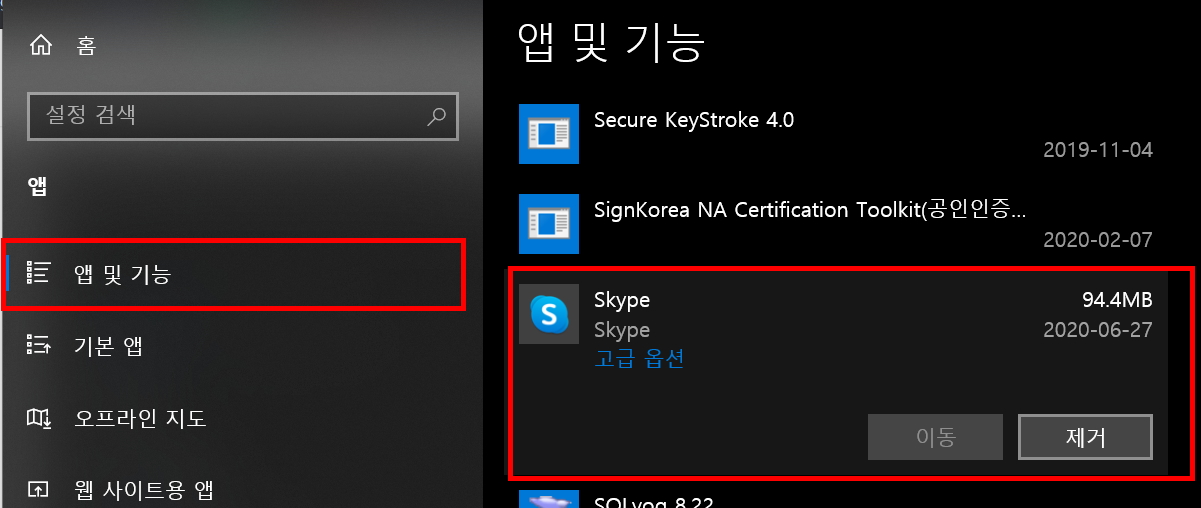Click the 기본 앱 icon
1201x508 pixels.
[40, 346]
